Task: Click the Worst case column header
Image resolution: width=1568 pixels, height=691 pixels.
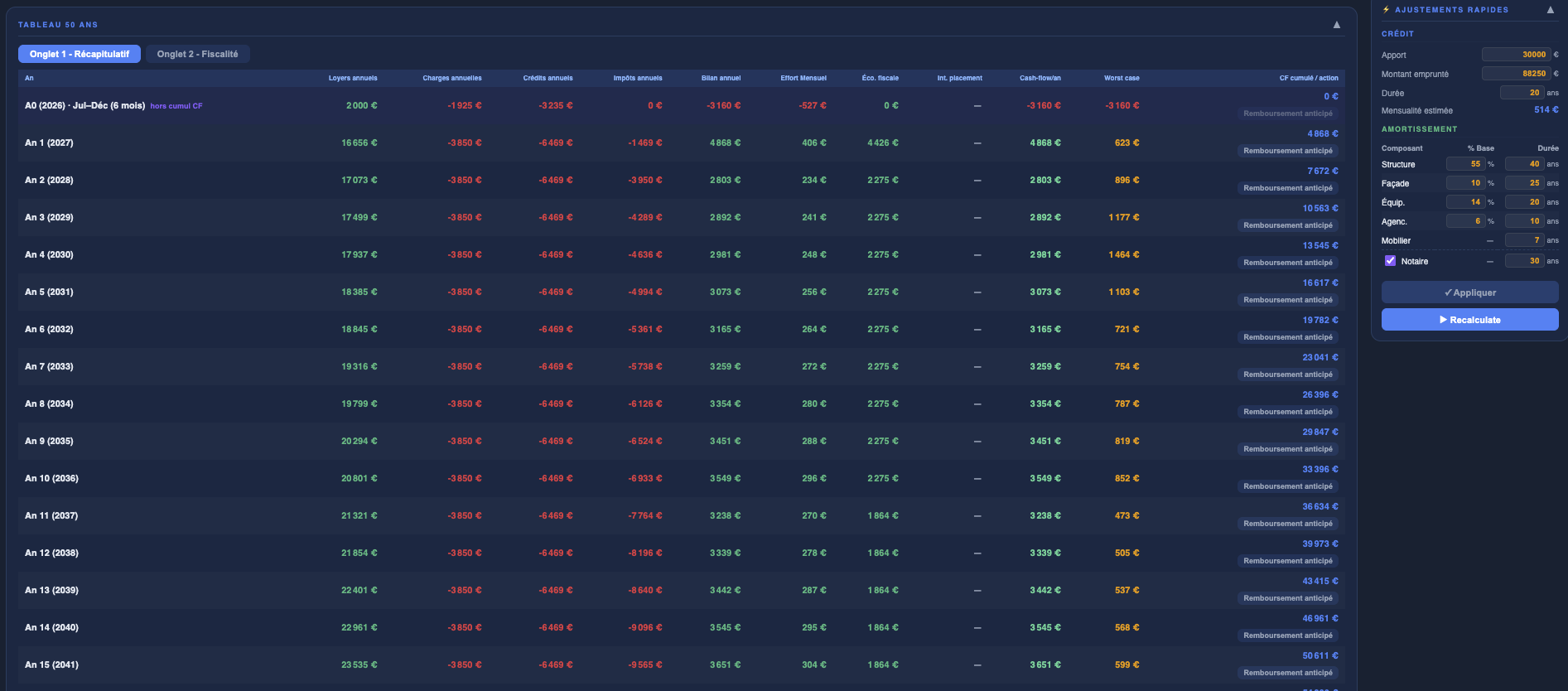Action: coord(1122,78)
